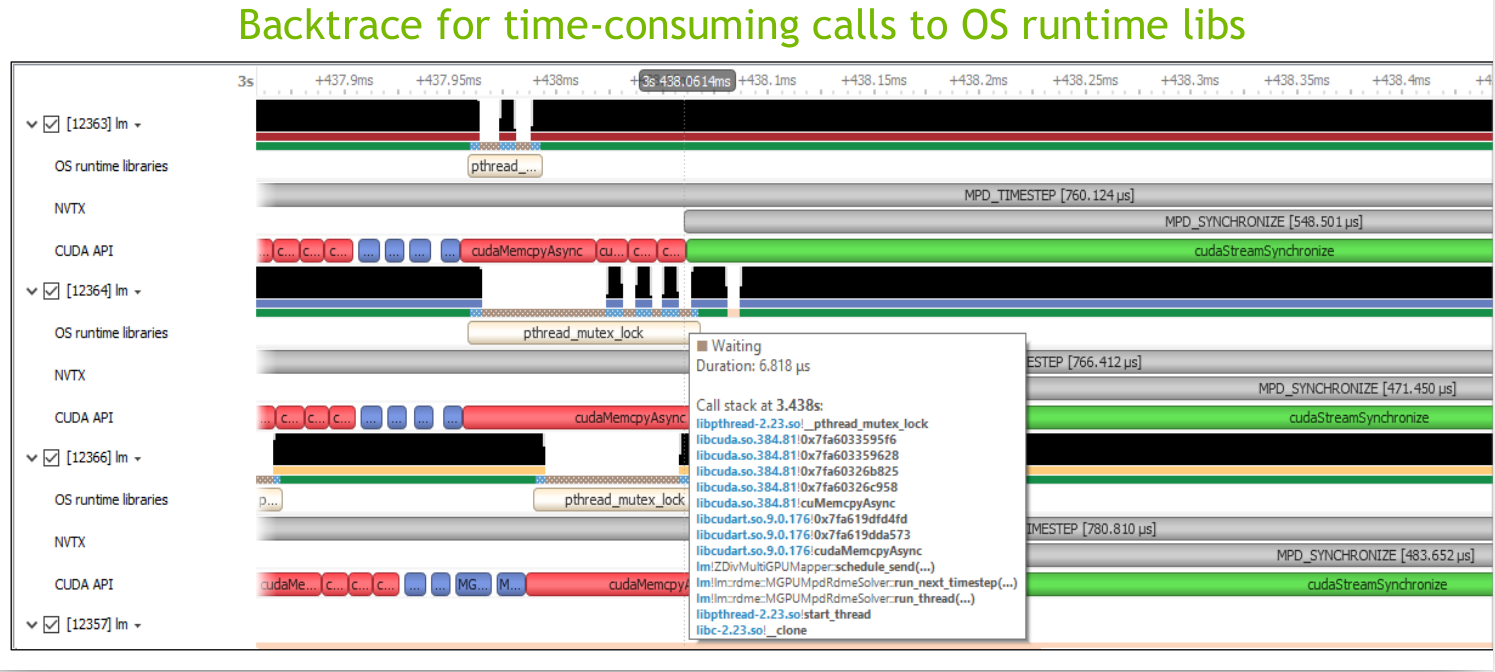Disable the [12357] lm thread checkbox
1495x672 pixels.
click(52, 625)
